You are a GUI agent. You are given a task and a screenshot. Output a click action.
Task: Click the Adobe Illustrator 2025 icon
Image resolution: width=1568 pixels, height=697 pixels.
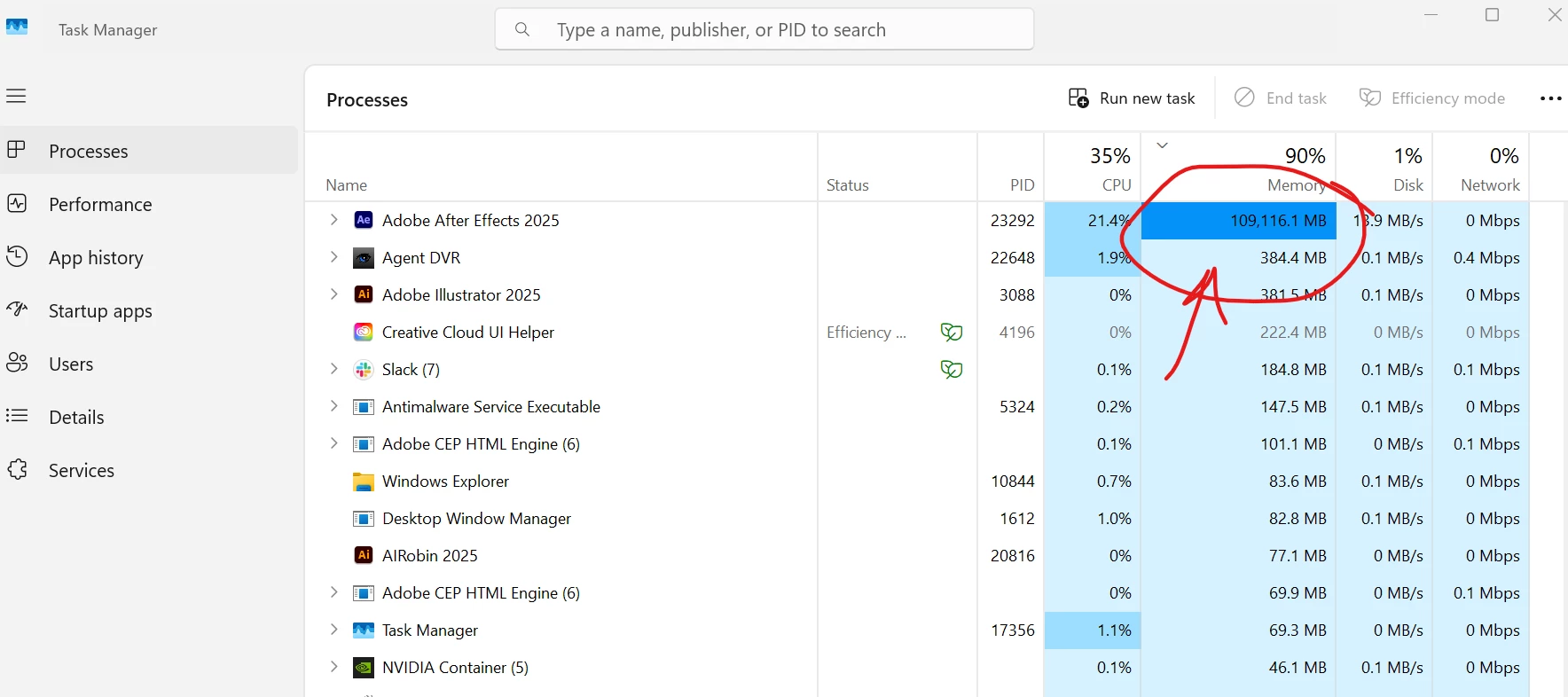coord(364,294)
